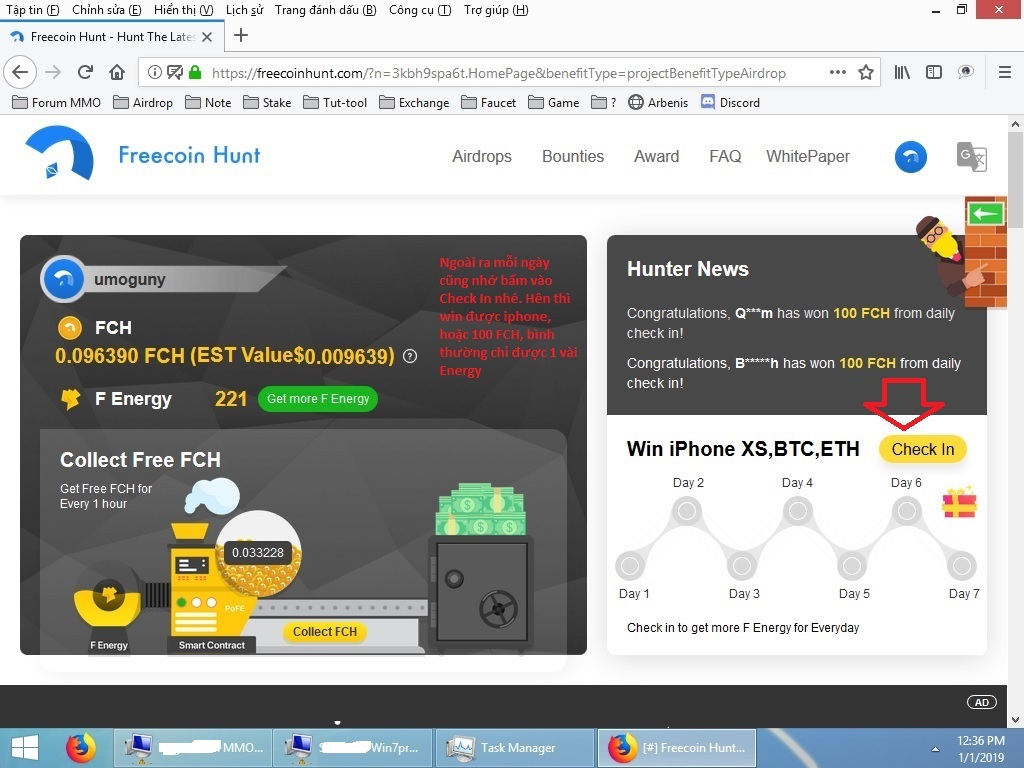The image size is (1024, 768).
Task: Open the Stake bookmark folder
Action: coord(266,103)
